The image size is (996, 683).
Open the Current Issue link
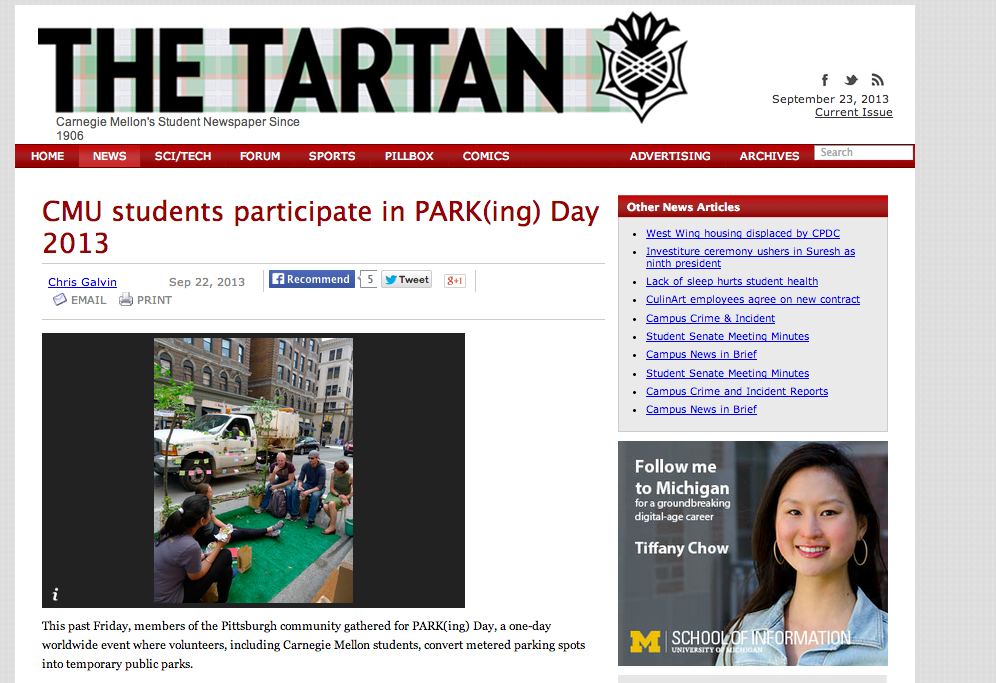click(x=854, y=112)
